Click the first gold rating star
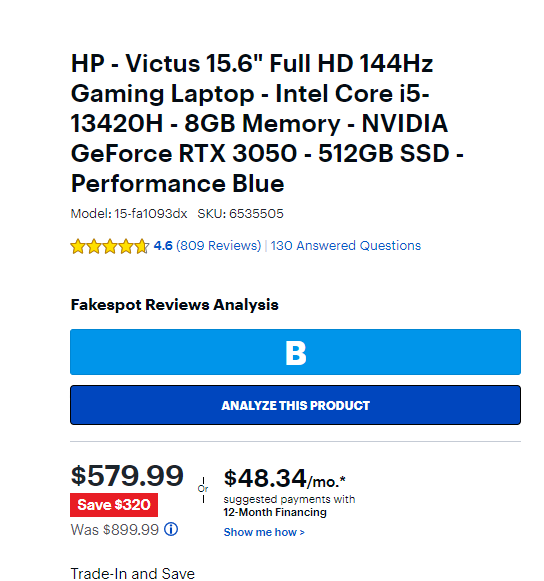Image resolution: width=544 pixels, height=581 pixels. pos(78,246)
